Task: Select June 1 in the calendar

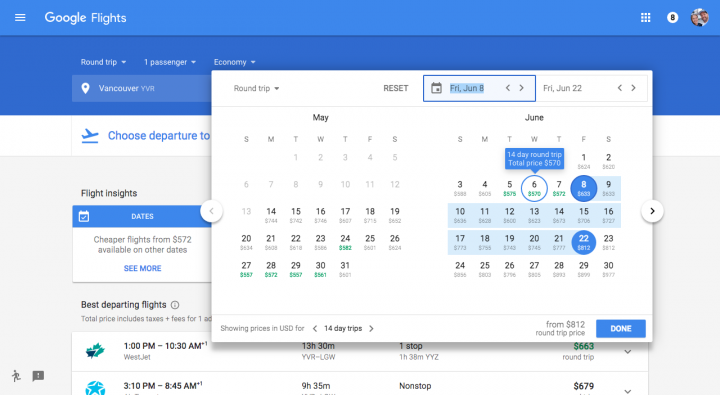Action: point(584,161)
